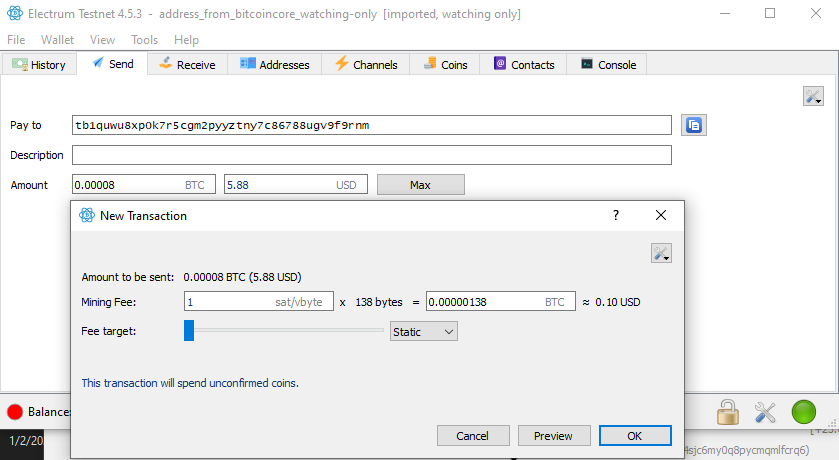Open the Help menu
This screenshot has width=839, height=460.
tap(186, 40)
